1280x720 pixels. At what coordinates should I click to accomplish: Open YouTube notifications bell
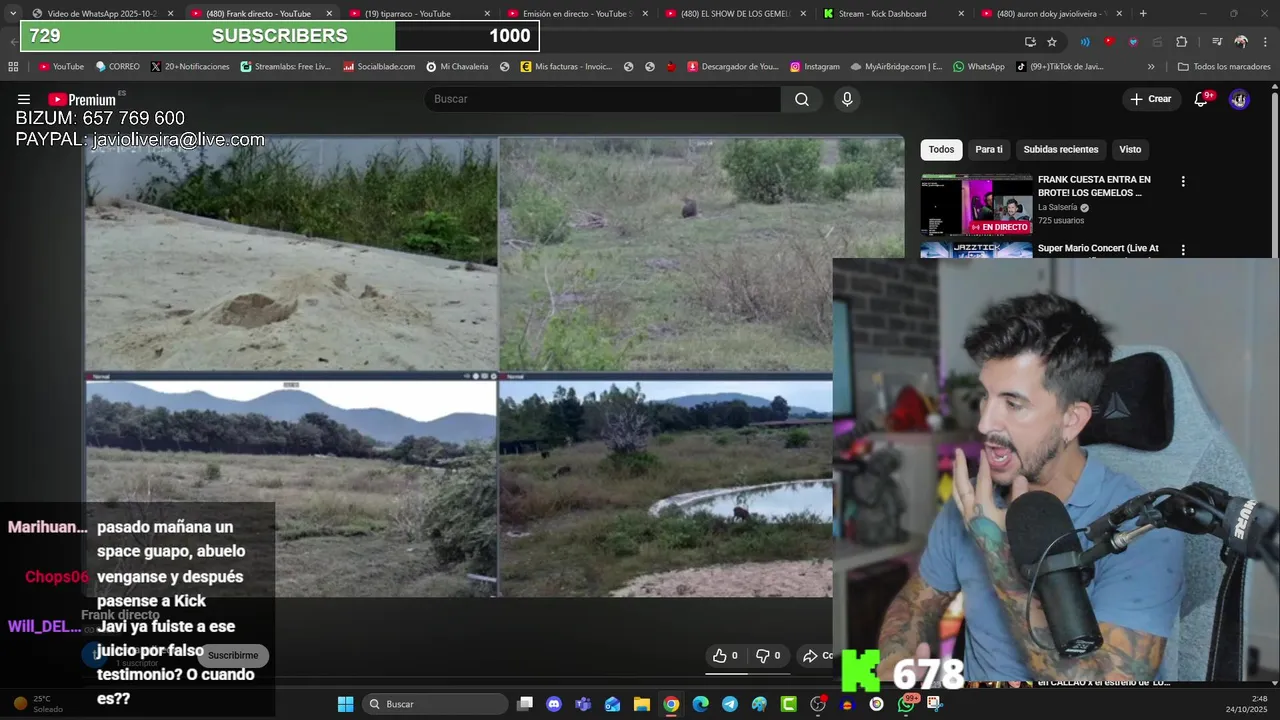(1202, 99)
